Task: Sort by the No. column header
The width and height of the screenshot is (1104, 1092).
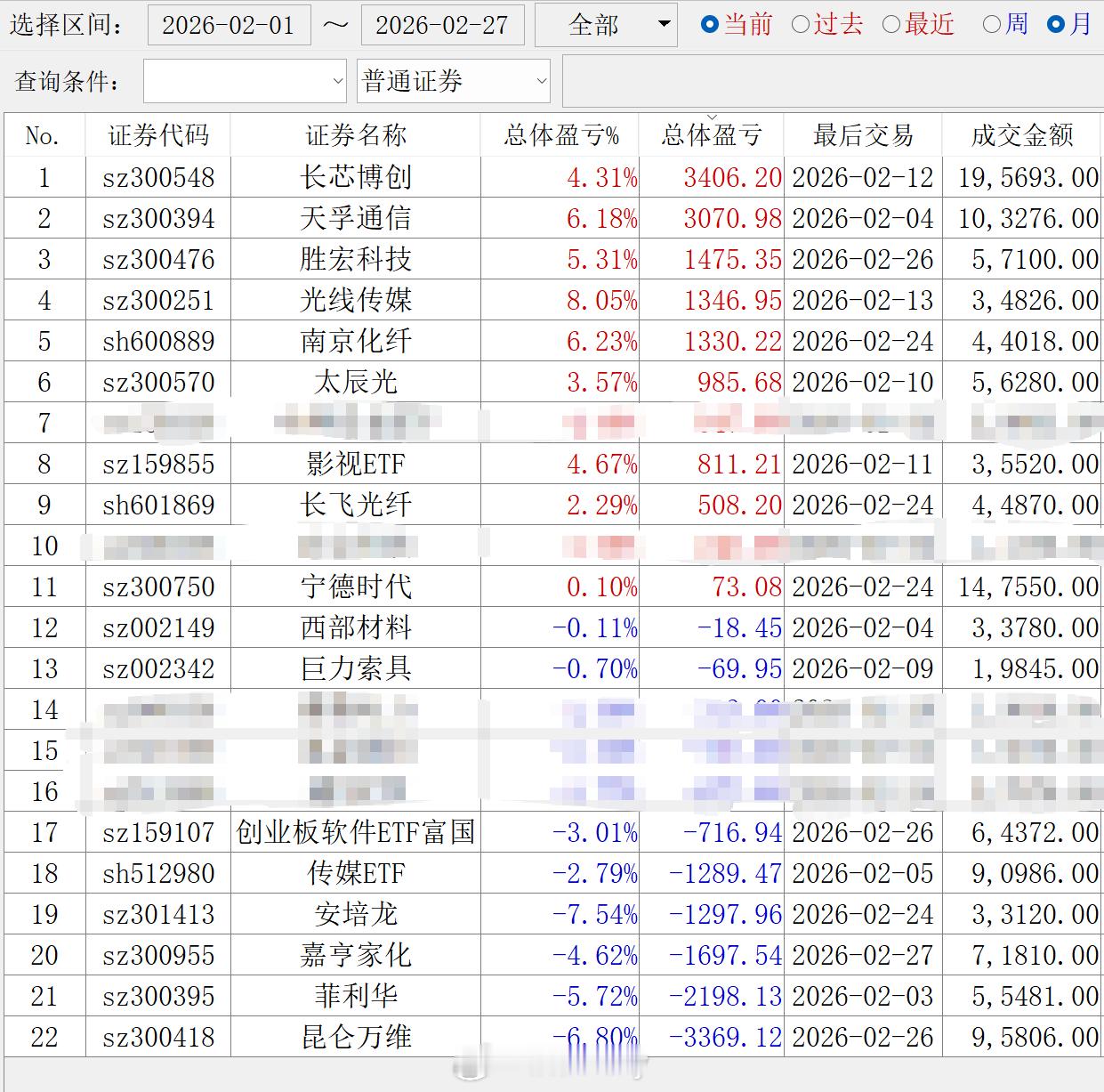Action: (x=44, y=135)
